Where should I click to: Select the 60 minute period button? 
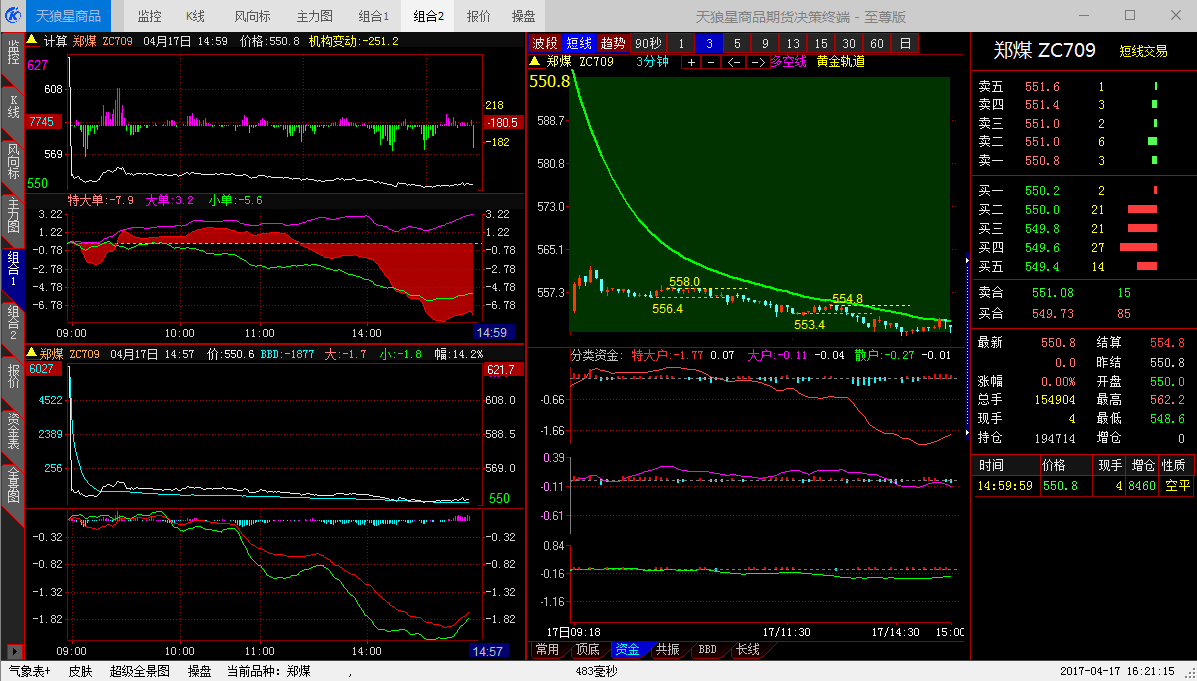tap(877, 44)
